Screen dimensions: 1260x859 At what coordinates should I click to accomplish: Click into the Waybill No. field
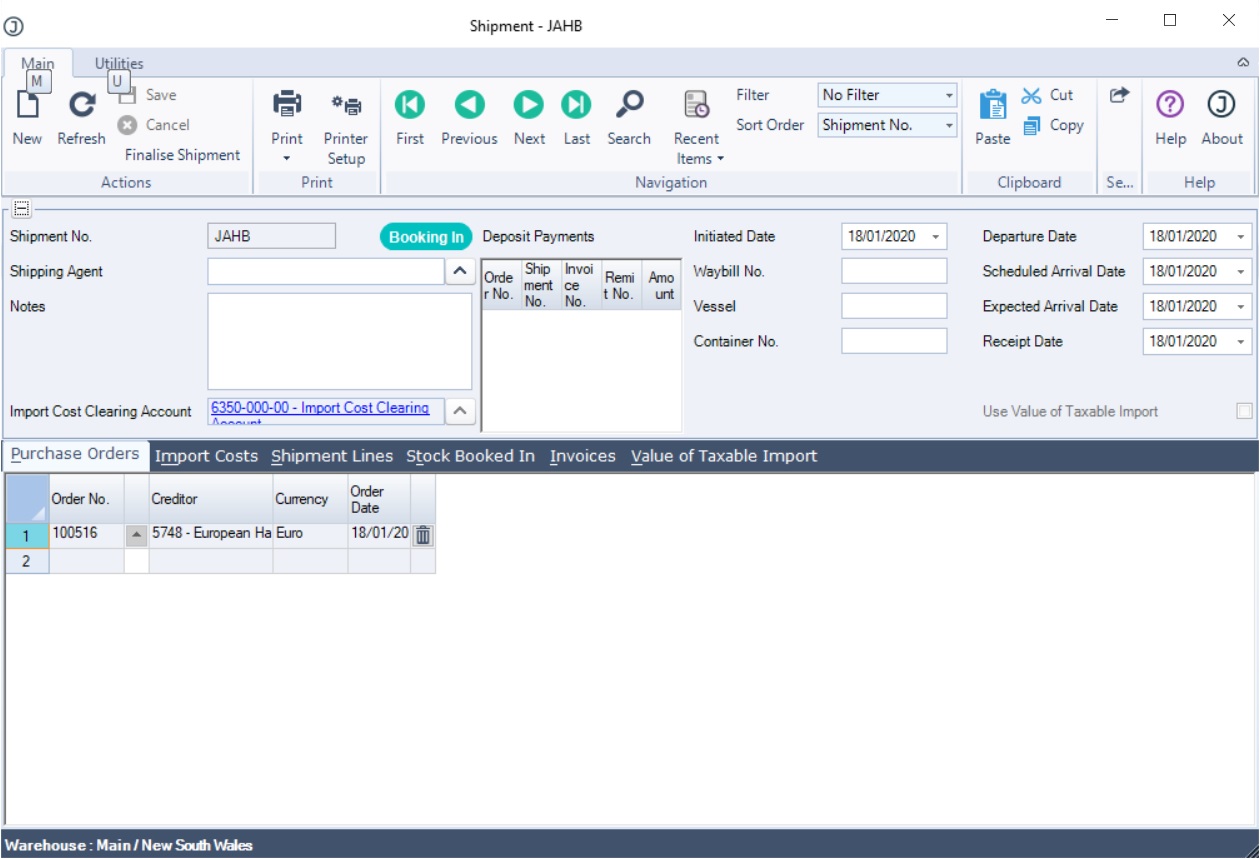click(x=893, y=271)
